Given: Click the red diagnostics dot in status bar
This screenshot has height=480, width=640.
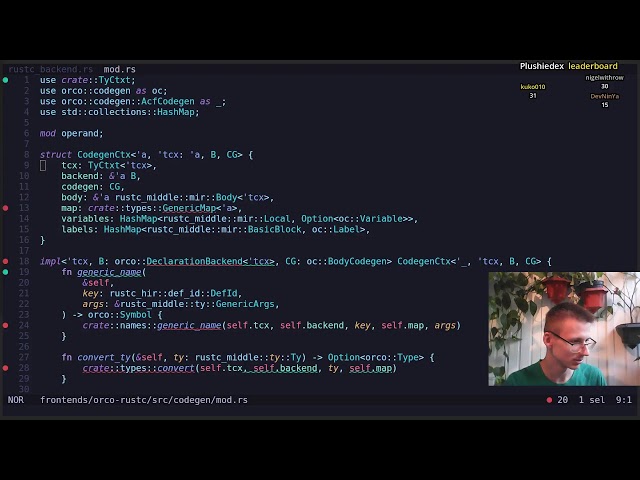Looking at the screenshot, I should point(549,400).
